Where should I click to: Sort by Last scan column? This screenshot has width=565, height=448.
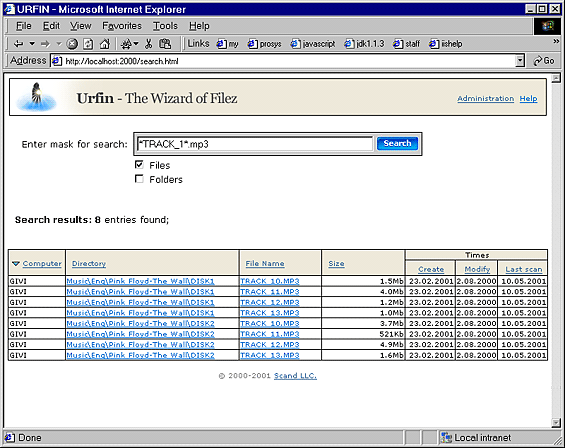point(524,269)
